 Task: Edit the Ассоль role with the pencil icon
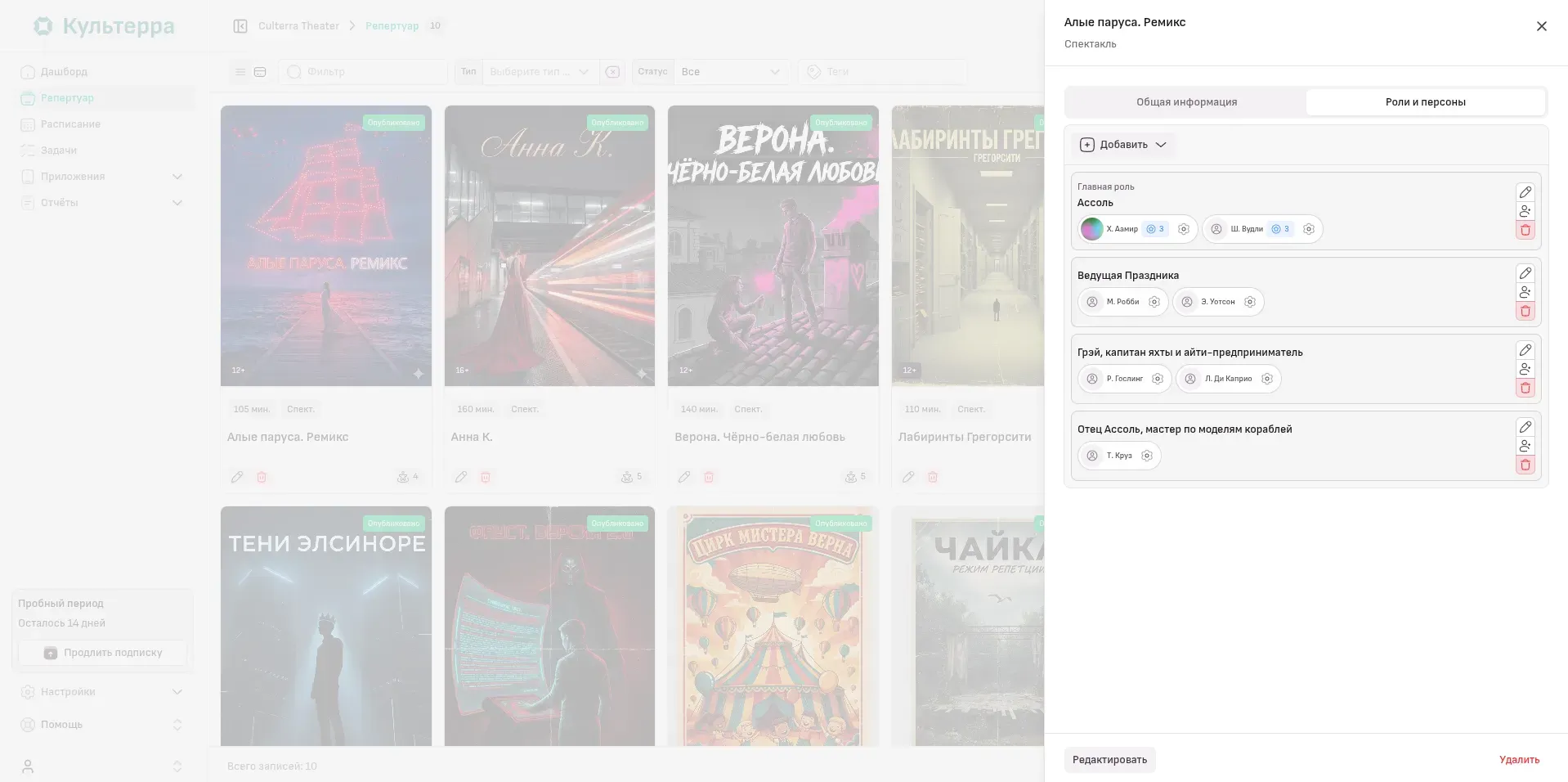pos(1525,192)
